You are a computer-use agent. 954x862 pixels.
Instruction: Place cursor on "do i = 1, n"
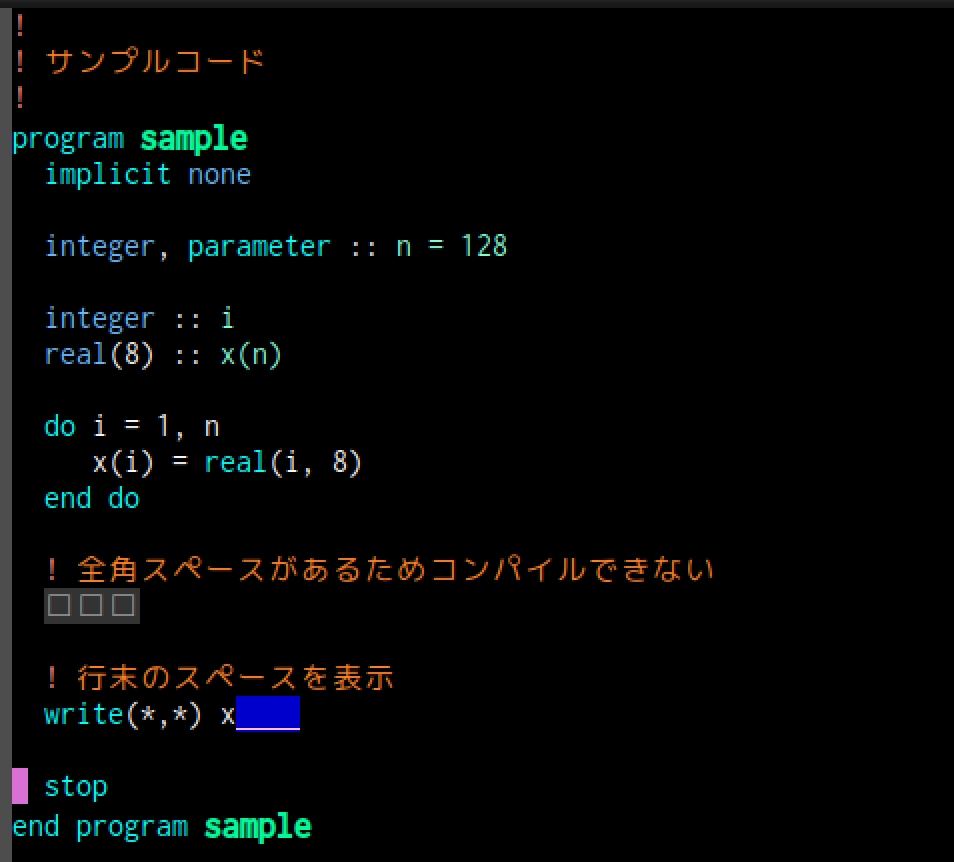pos(131,426)
